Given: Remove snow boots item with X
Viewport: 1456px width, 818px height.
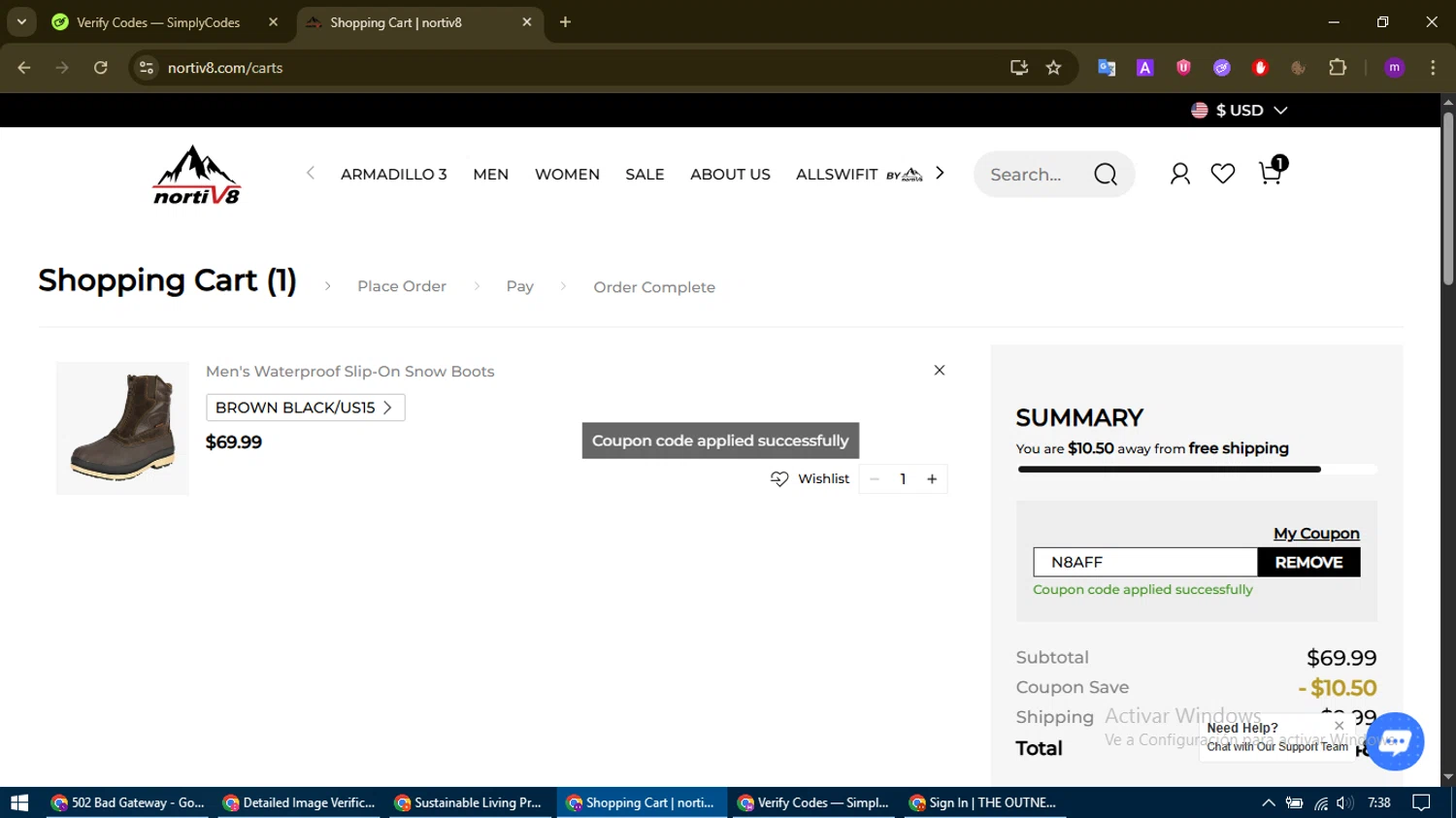Looking at the screenshot, I should 939,371.
